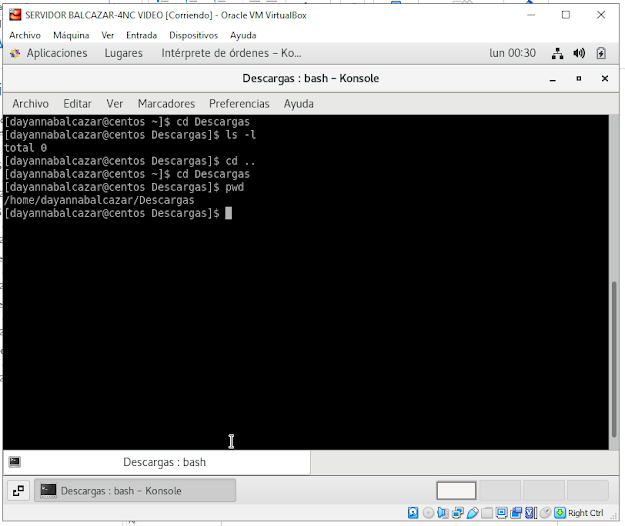Viewport: 625px width, 526px height.
Task: Open VirtualBox Entrada menu
Action: click(142, 35)
